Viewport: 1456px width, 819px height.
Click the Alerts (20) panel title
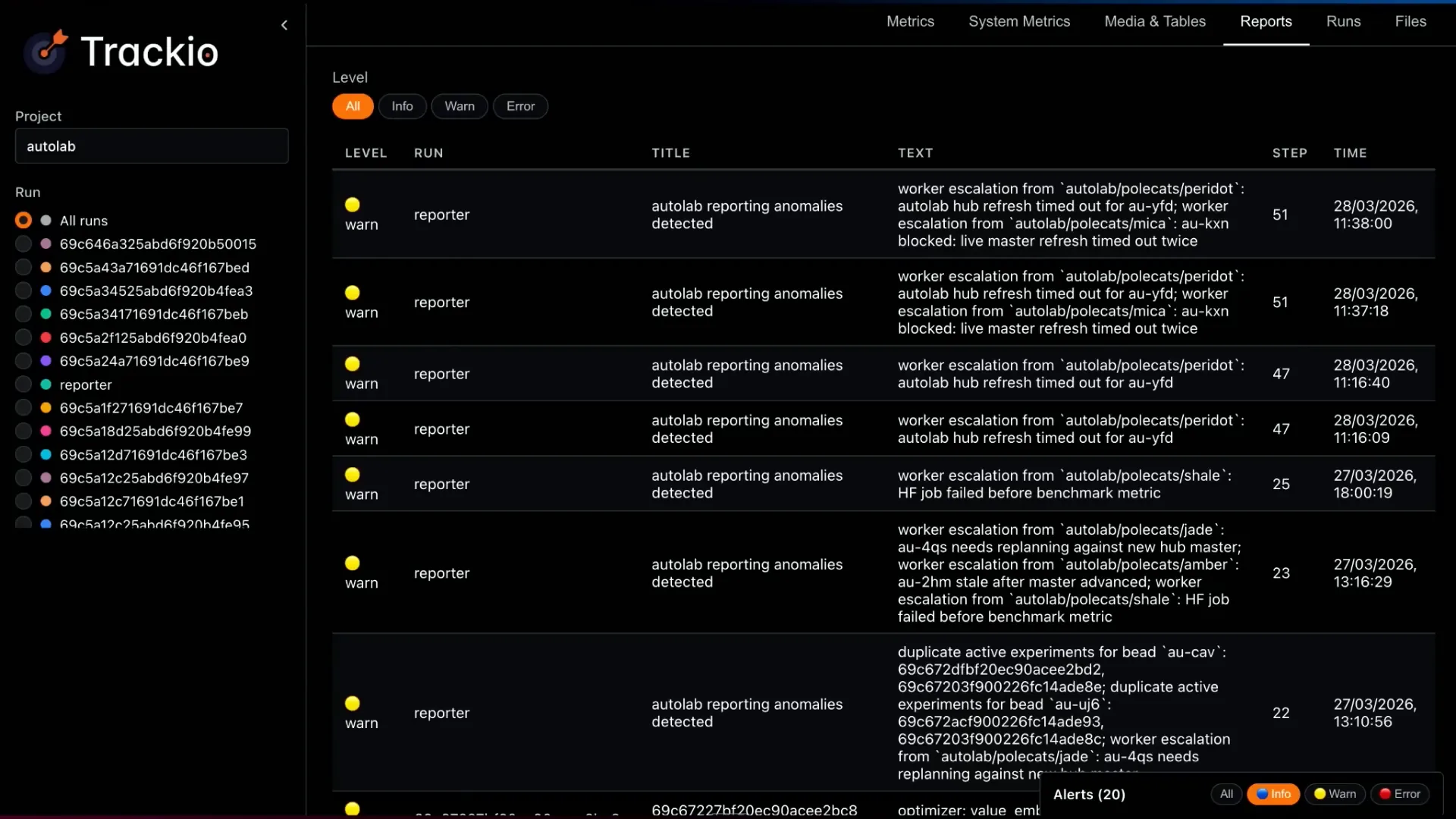1089,794
